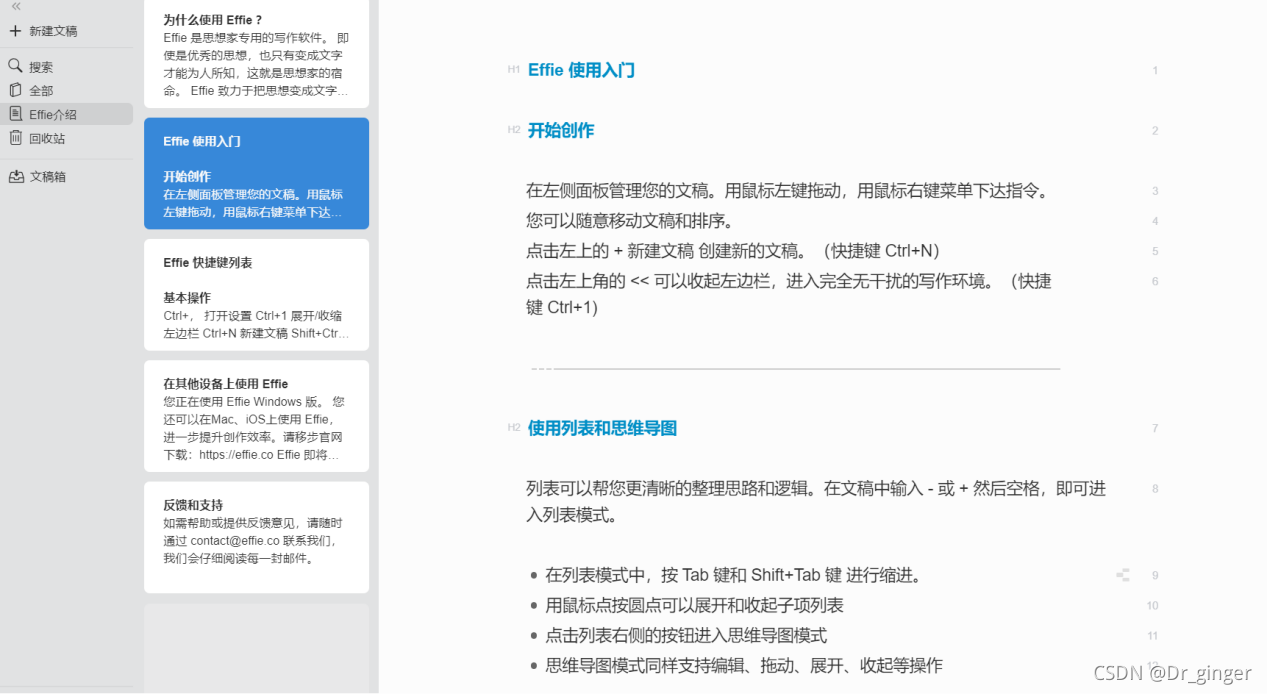Click the heading 开始创作 in the editor
This screenshot has width=1267, height=694.
(561, 130)
